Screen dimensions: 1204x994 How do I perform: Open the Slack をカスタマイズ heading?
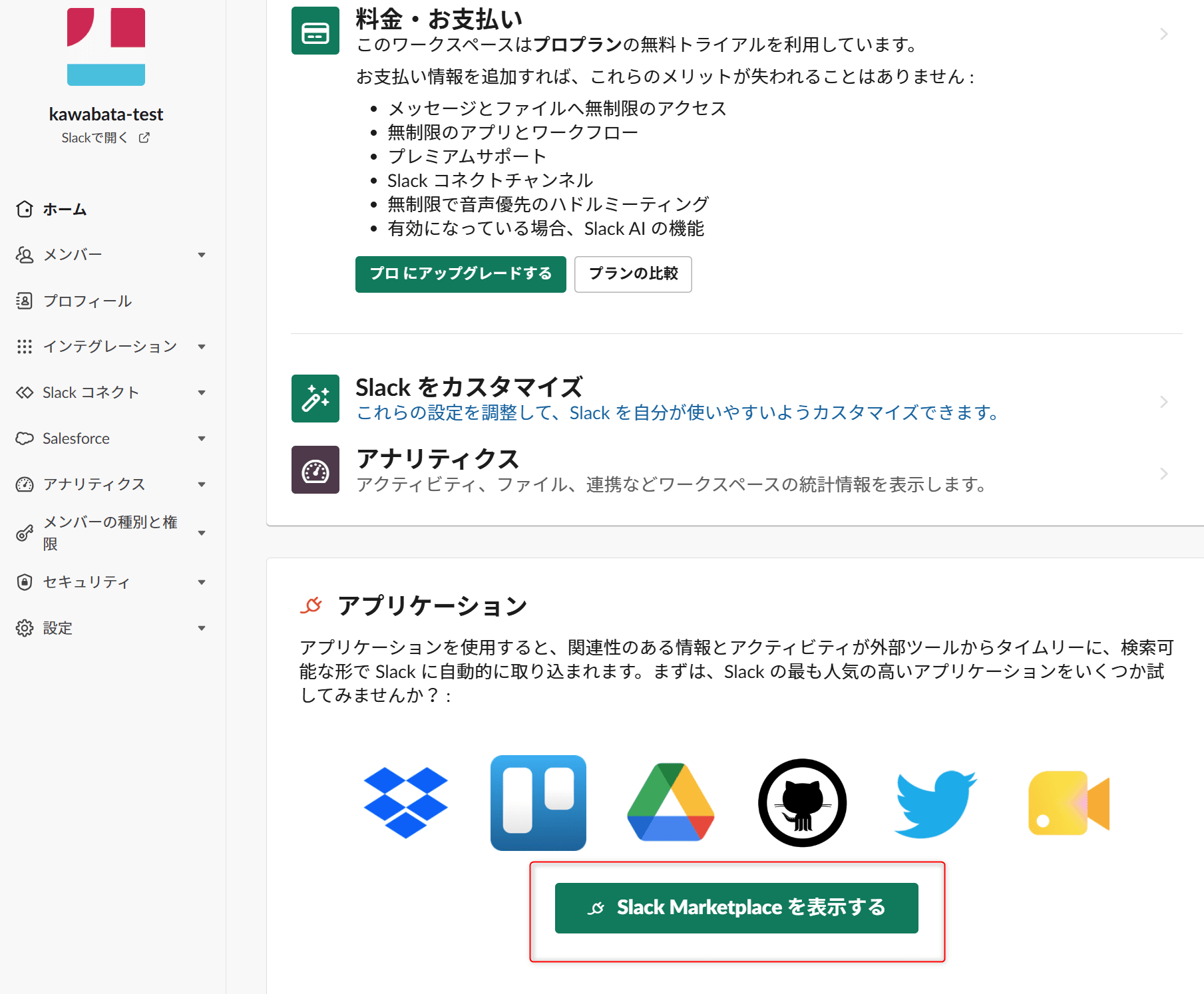pyautogui.click(x=469, y=387)
